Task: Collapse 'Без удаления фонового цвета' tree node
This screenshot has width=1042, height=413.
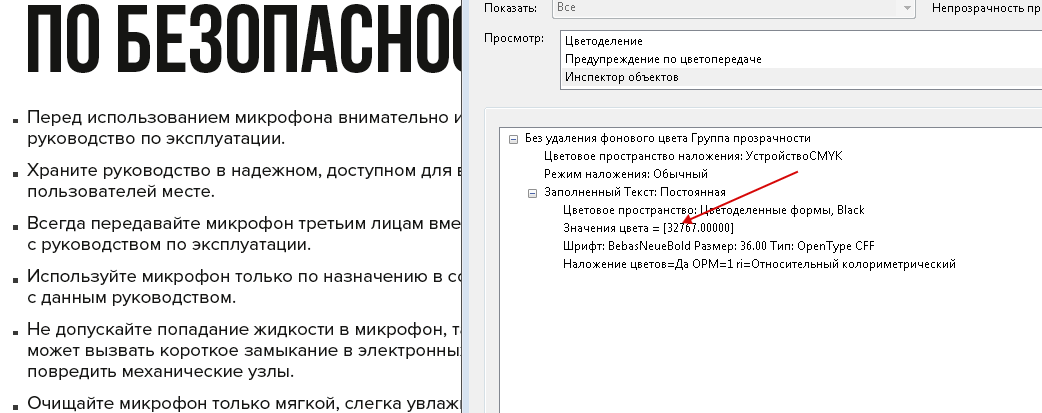Action: (513, 139)
